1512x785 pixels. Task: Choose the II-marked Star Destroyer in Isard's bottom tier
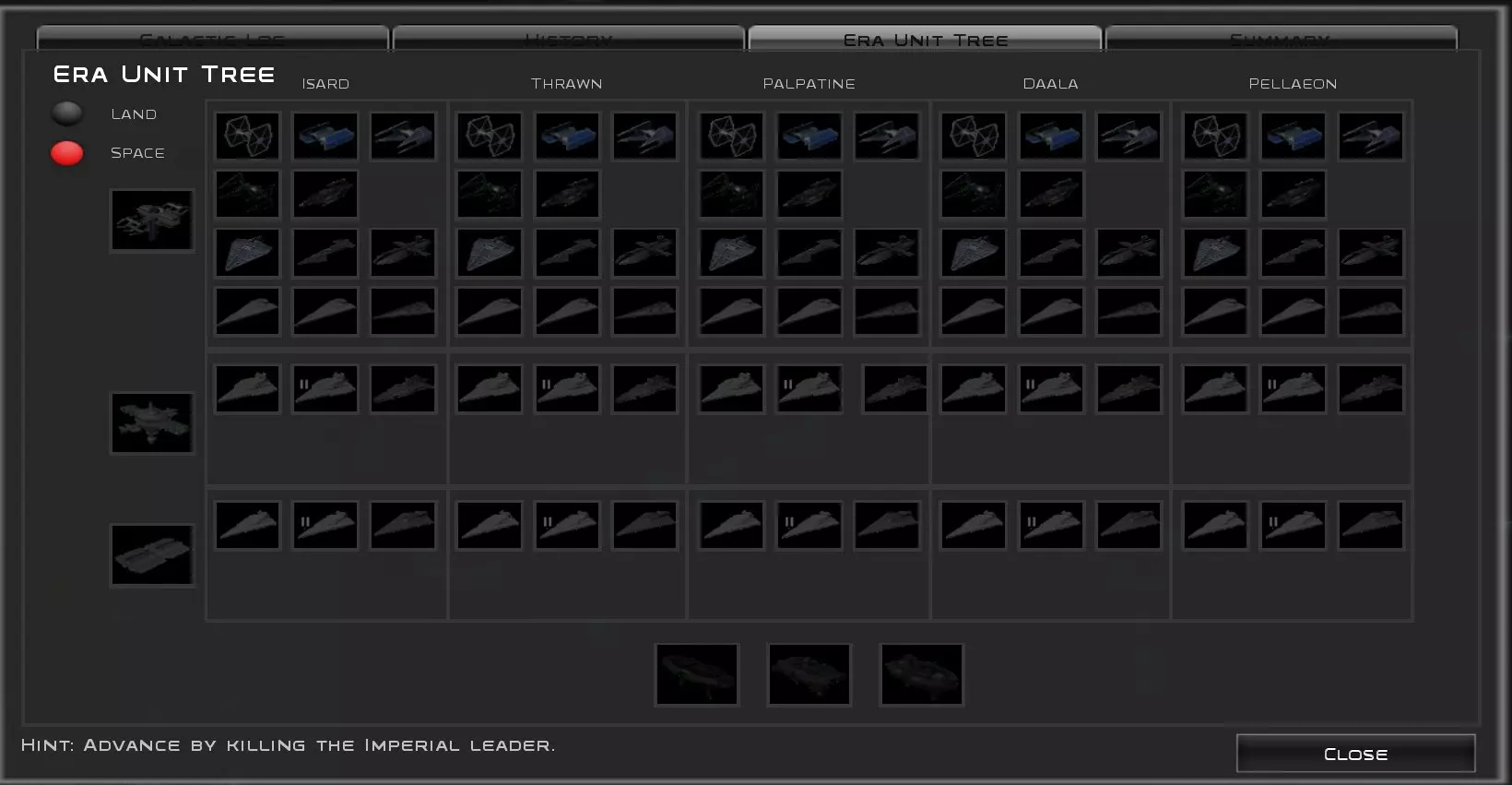pyautogui.click(x=325, y=526)
